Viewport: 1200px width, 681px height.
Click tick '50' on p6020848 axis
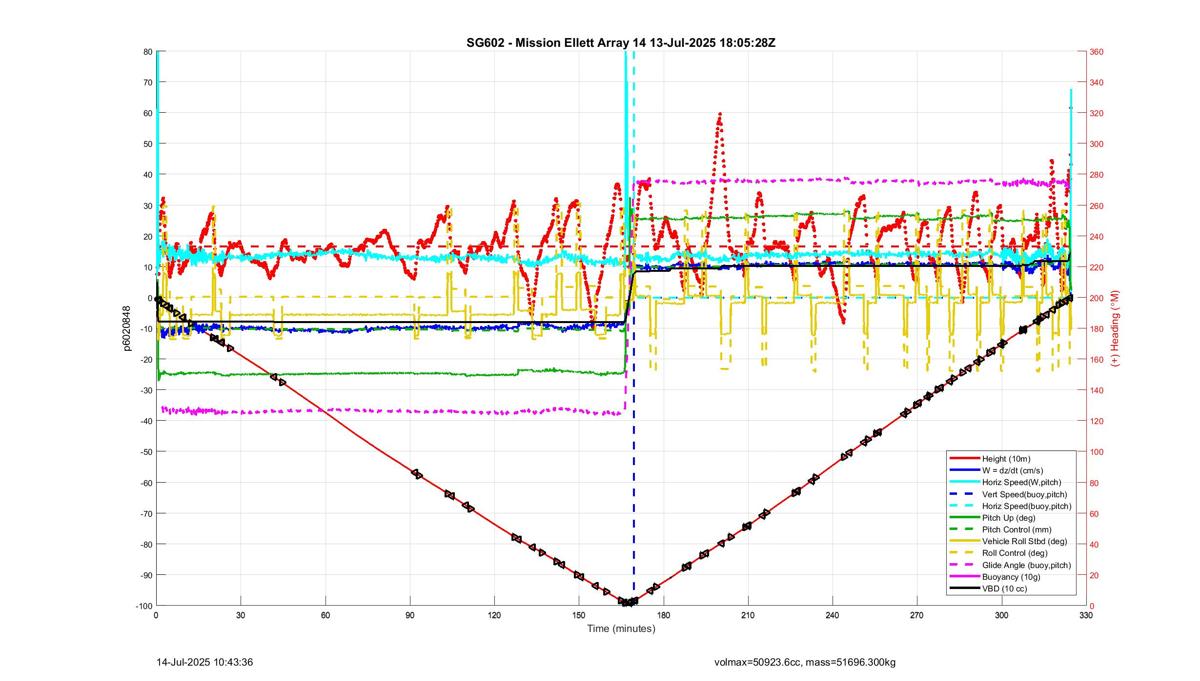click(146, 144)
